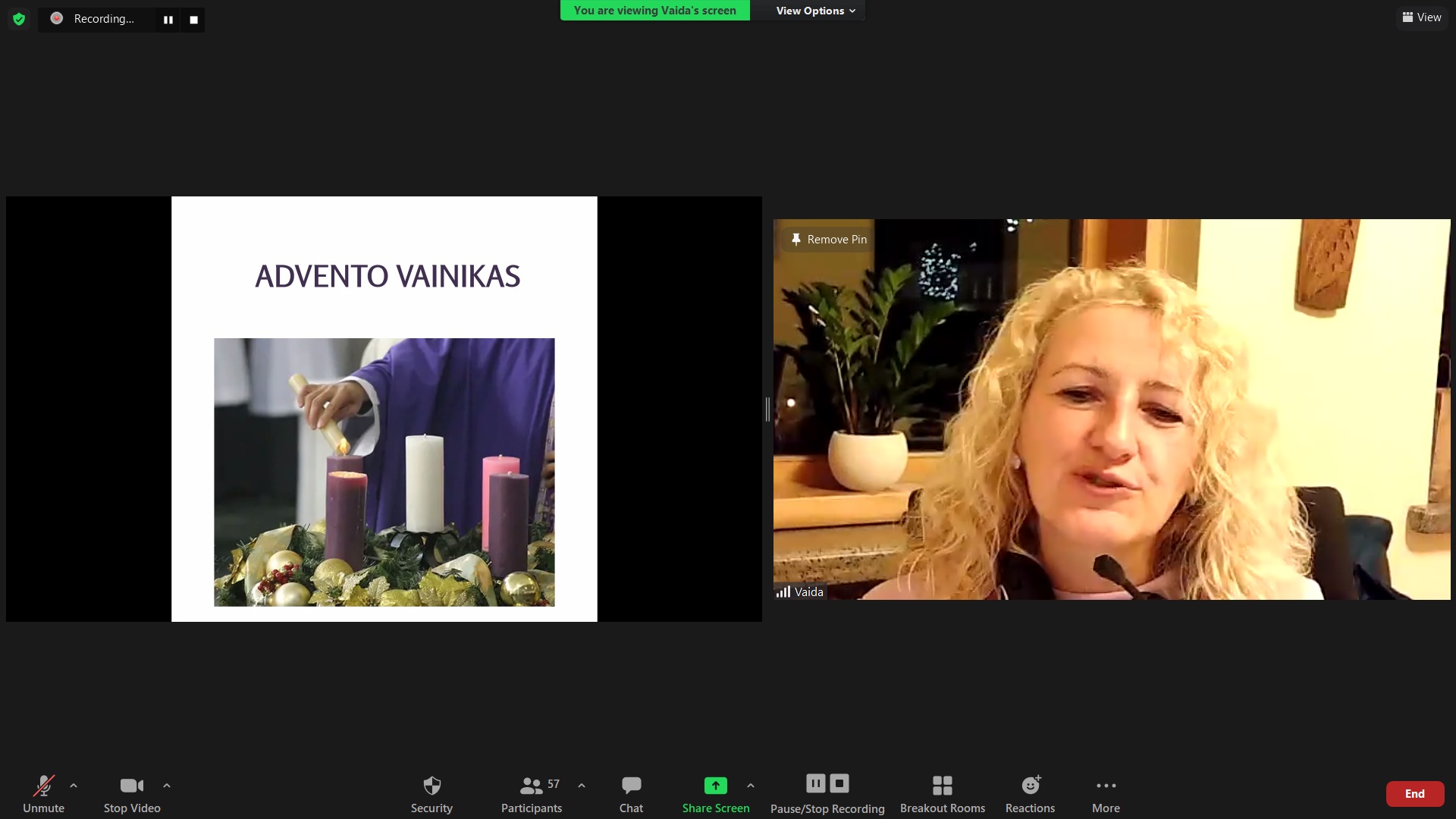Image resolution: width=1456 pixels, height=819 pixels.
Task: Pause the recording in top-left indicator
Action: point(168,20)
